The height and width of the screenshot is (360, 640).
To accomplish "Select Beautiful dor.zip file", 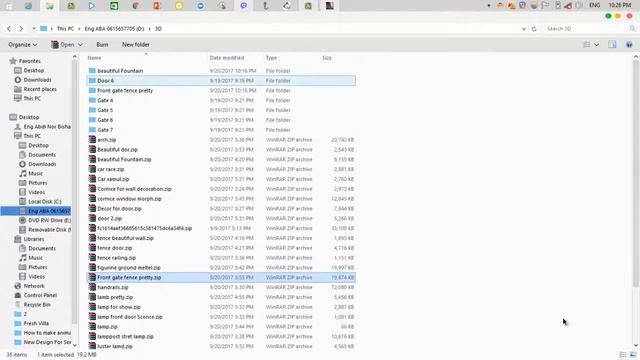I will coord(117,149).
